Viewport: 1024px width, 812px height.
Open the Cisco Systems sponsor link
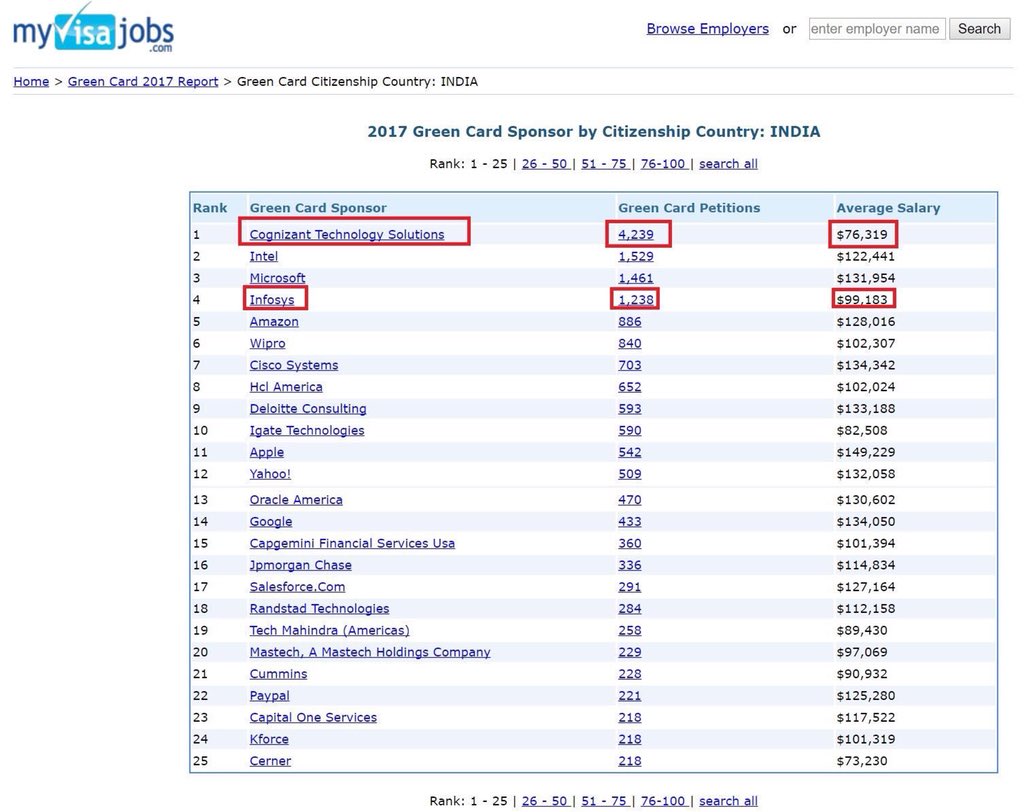tap(294, 365)
